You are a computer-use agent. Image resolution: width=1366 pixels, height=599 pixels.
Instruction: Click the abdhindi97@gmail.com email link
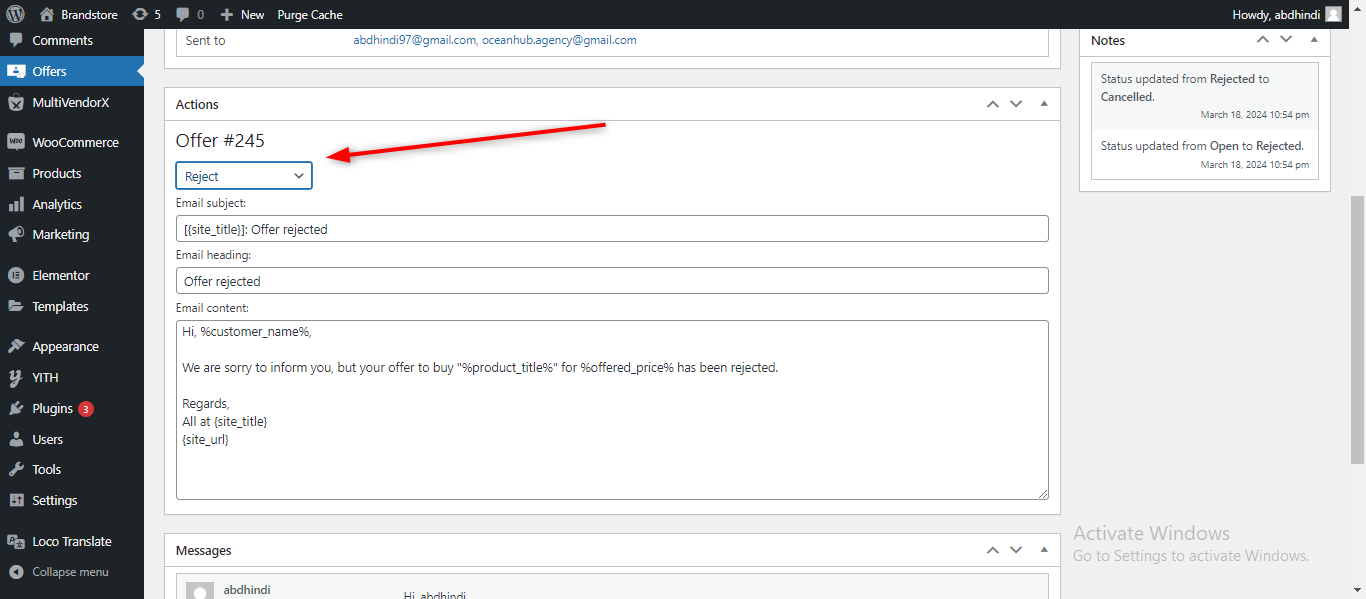415,40
